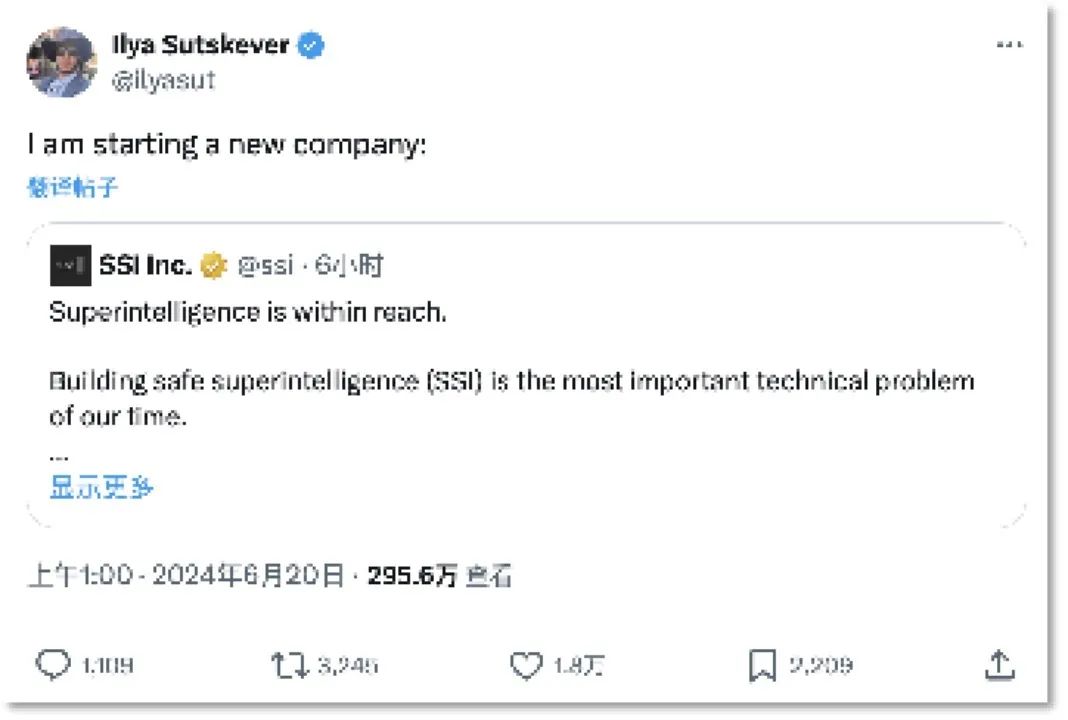Share the tweet via the upload icon

1000,663
